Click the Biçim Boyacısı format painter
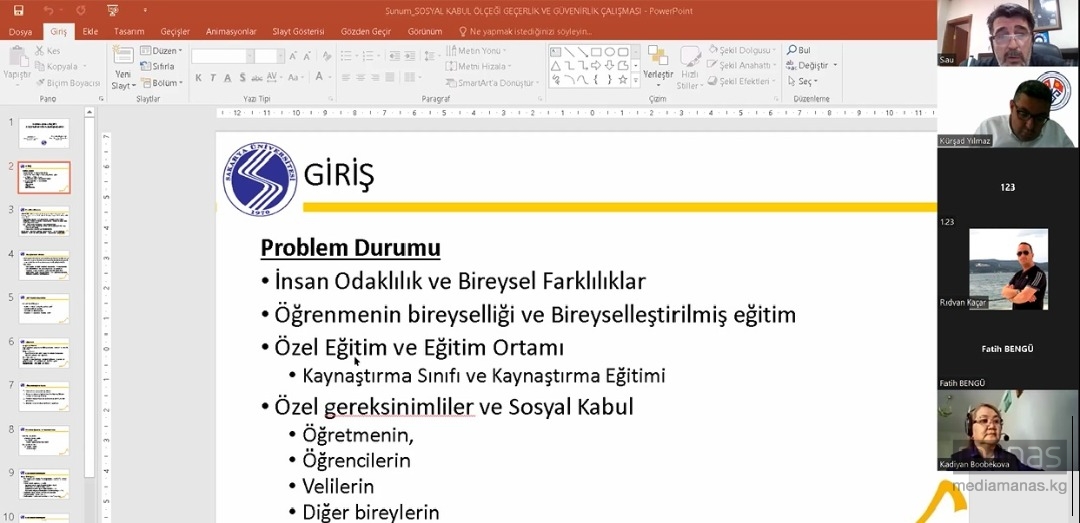 [68, 83]
